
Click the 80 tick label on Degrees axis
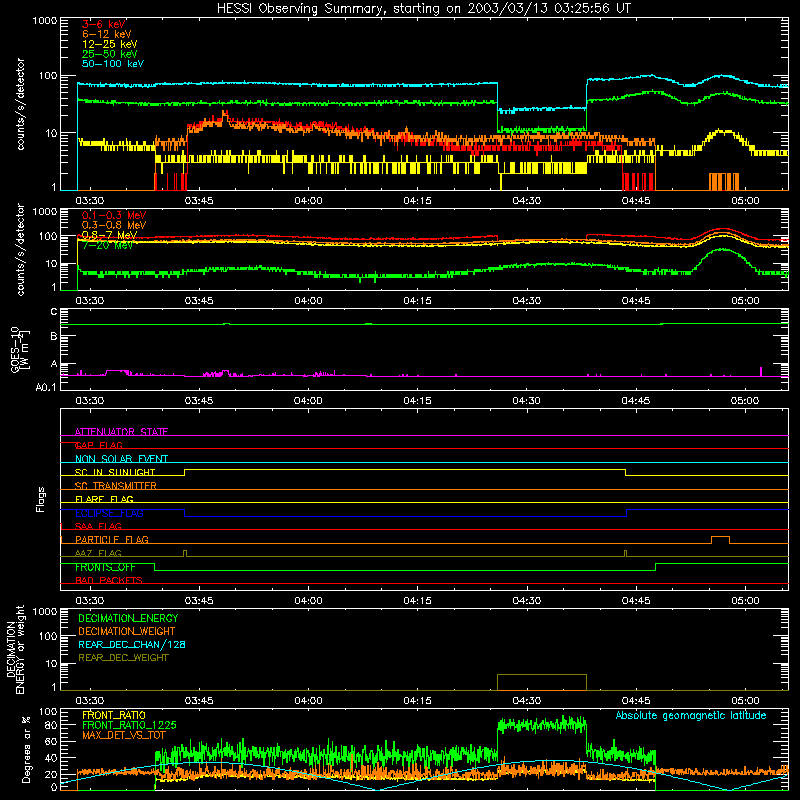[51, 725]
